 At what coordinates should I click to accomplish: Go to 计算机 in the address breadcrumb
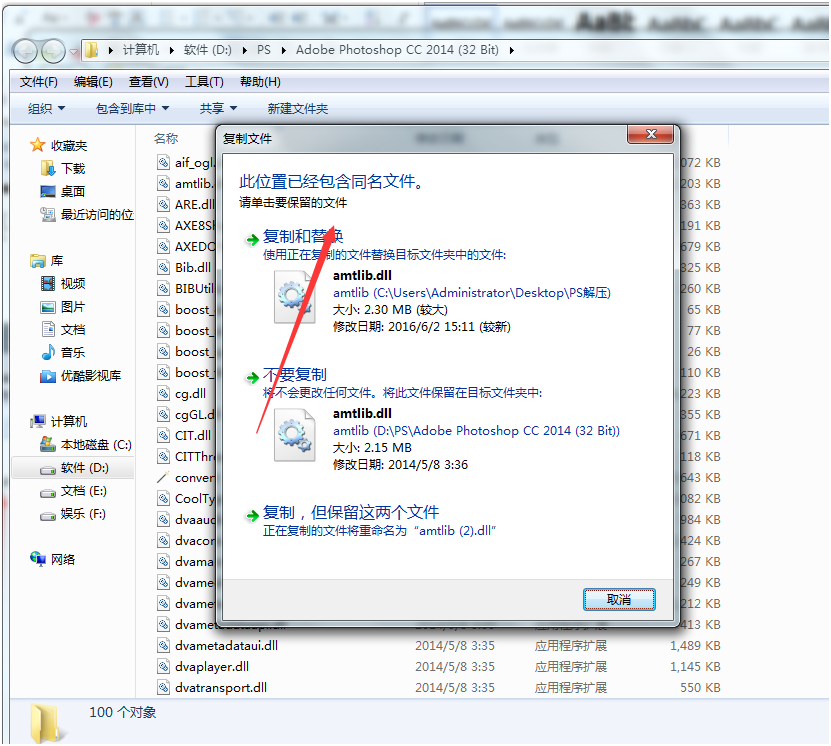(141, 50)
